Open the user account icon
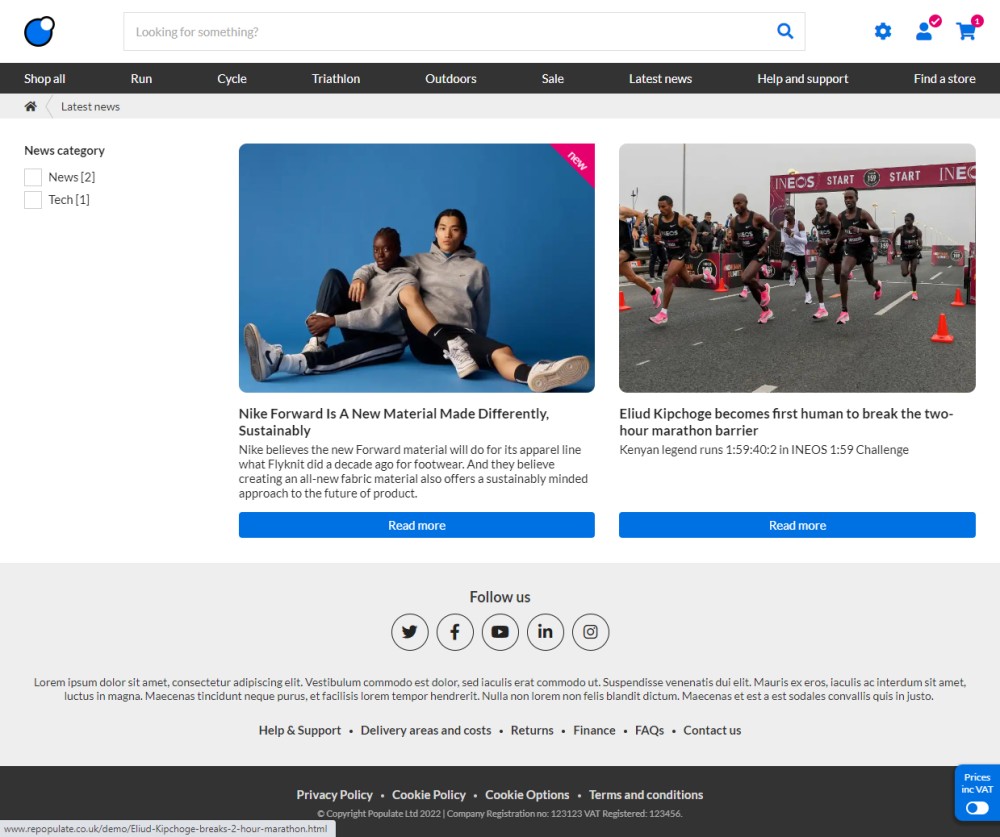The height and width of the screenshot is (837, 1000). [924, 31]
